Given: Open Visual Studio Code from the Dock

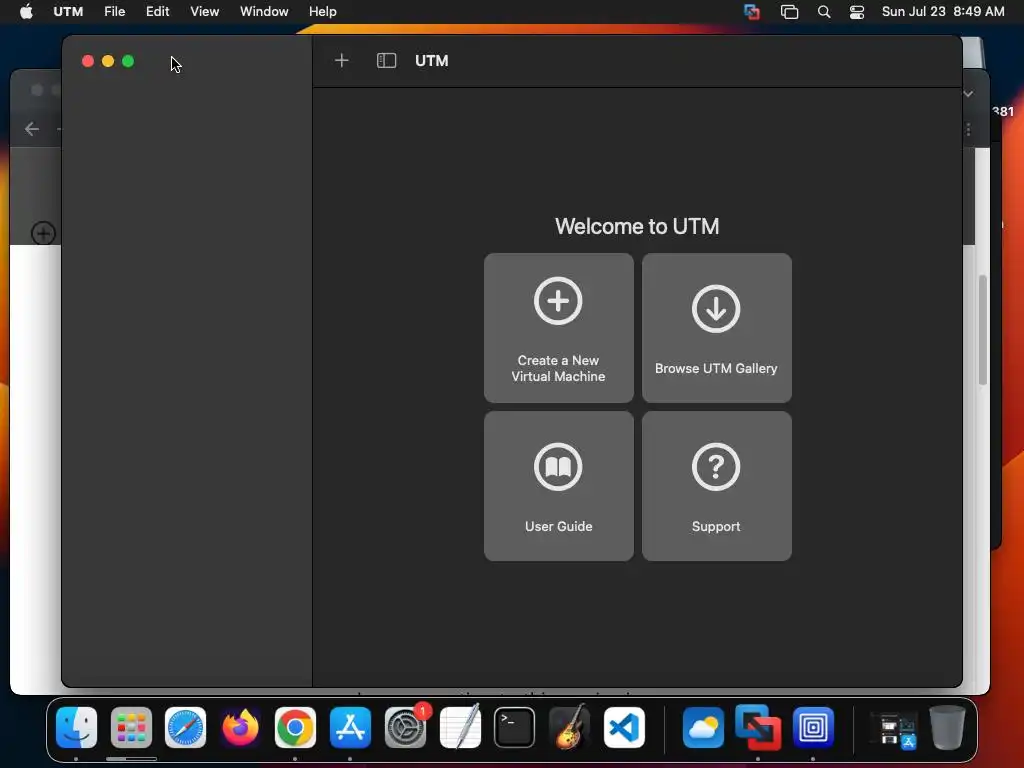Looking at the screenshot, I should (x=624, y=727).
